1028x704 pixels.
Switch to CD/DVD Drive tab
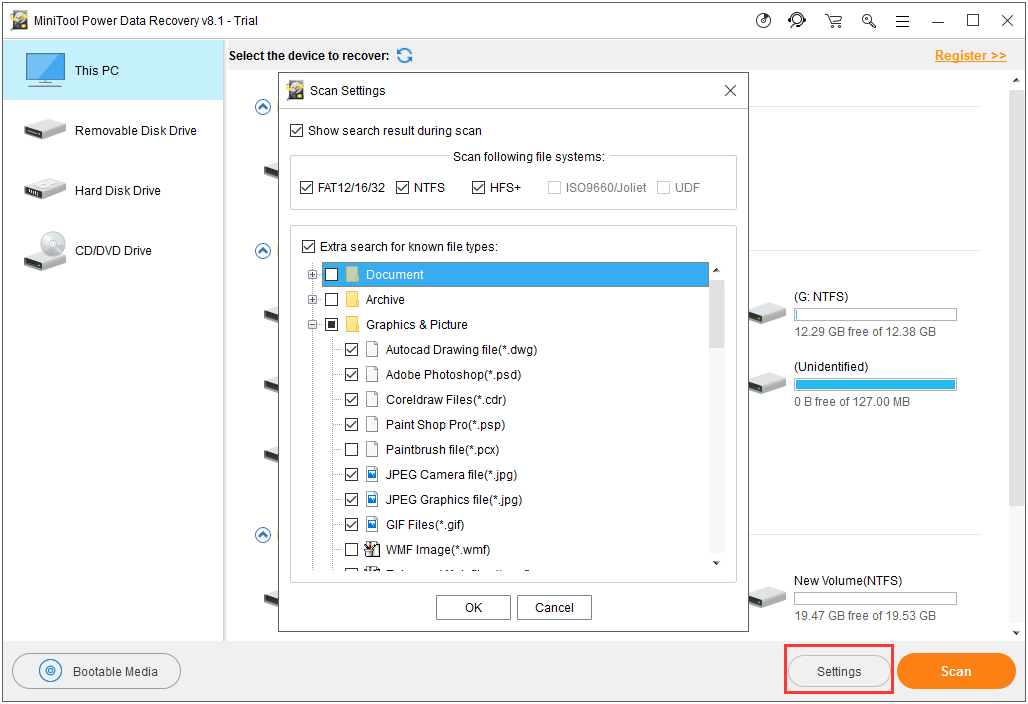pyautogui.click(x=113, y=250)
